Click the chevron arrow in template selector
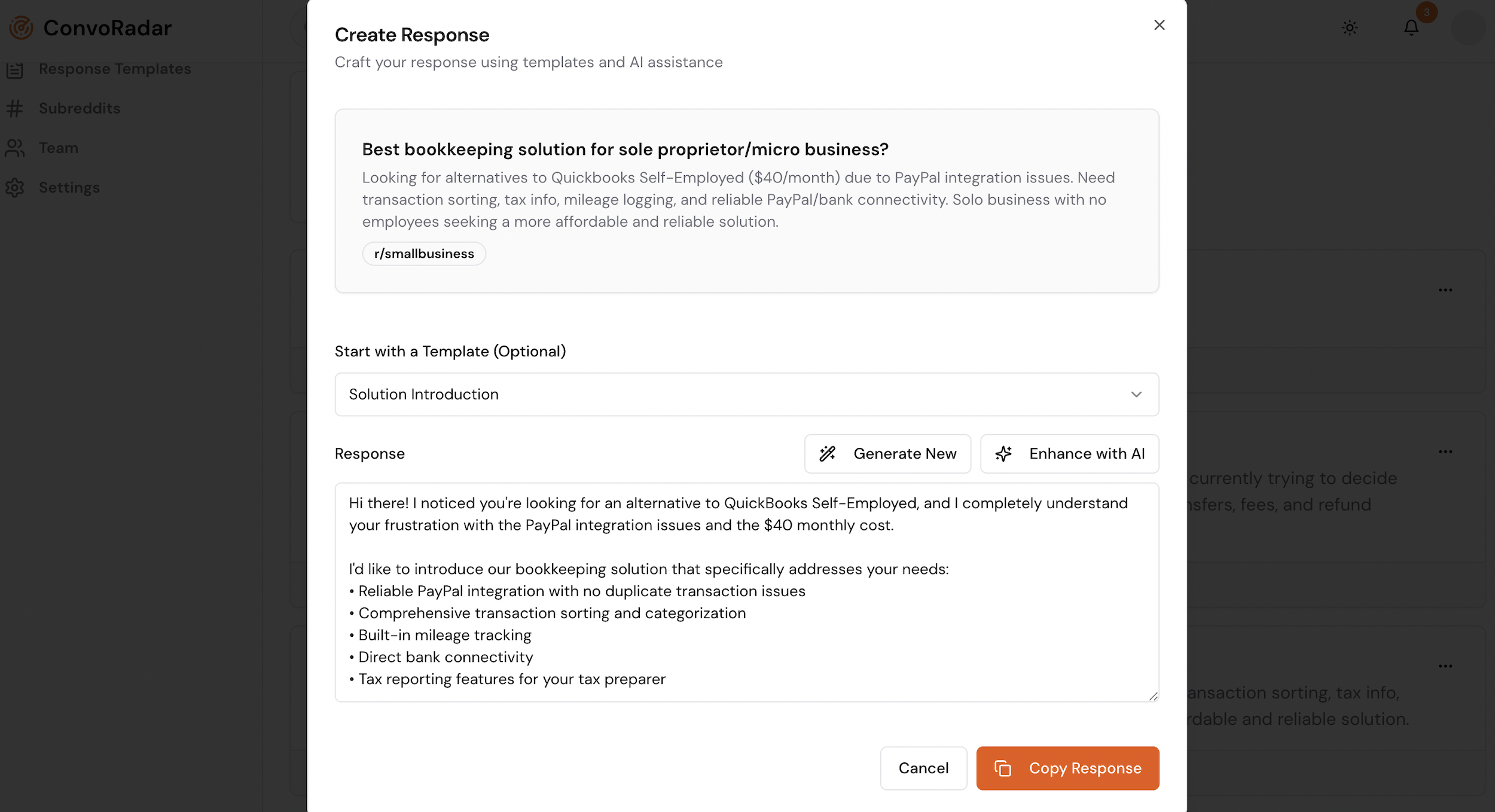The image size is (1495, 812). click(1136, 395)
